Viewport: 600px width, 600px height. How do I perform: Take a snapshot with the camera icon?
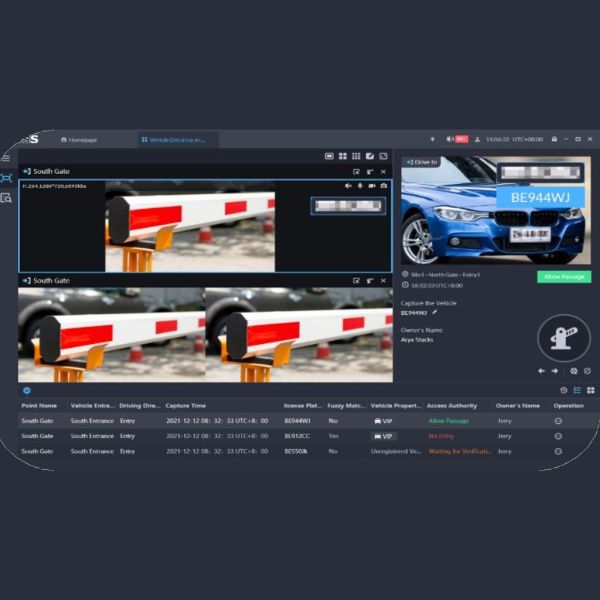(383, 186)
